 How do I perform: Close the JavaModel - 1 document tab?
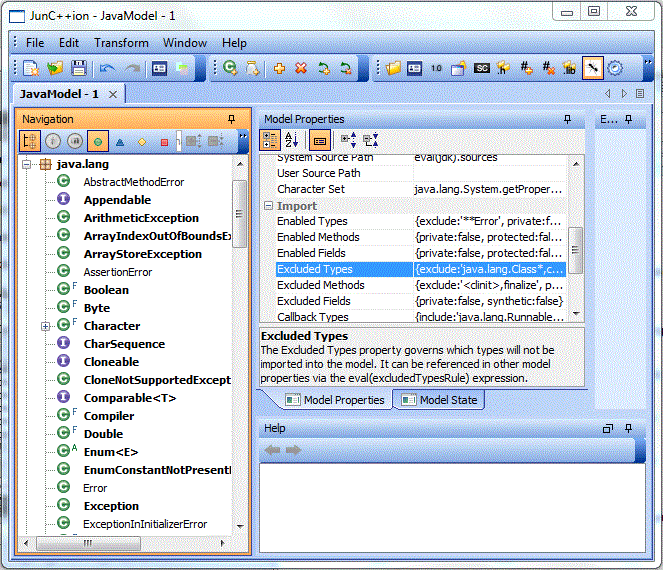[x=113, y=94]
